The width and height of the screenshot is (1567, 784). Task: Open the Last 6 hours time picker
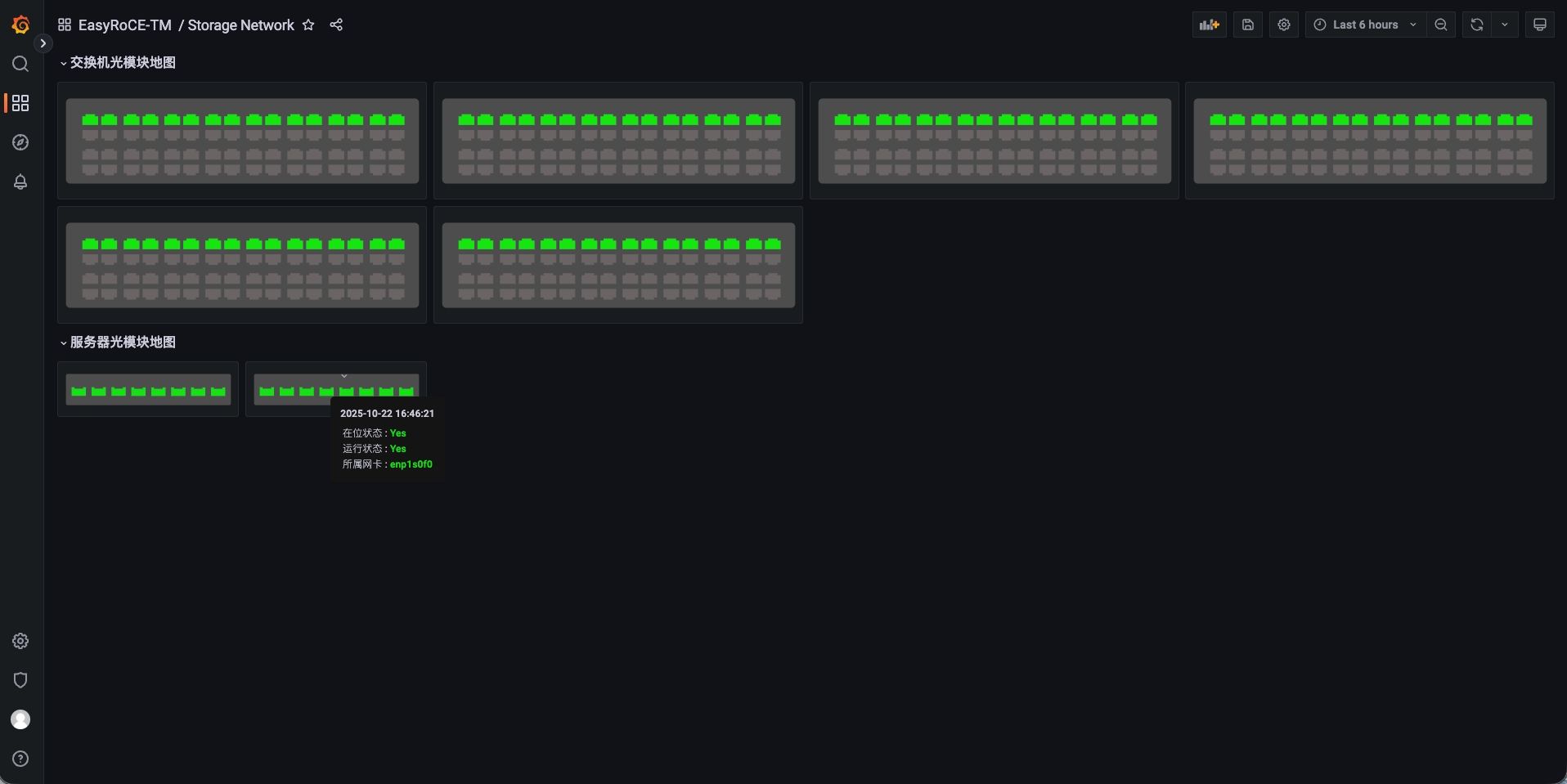(x=1365, y=25)
